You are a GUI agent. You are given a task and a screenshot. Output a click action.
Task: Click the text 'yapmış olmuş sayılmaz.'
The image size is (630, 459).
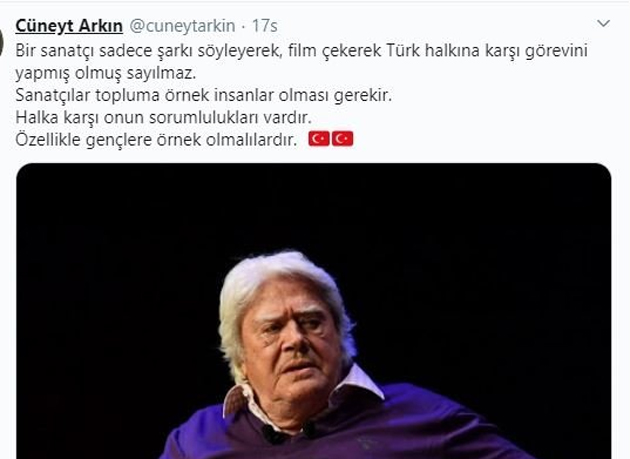(106, 74)
